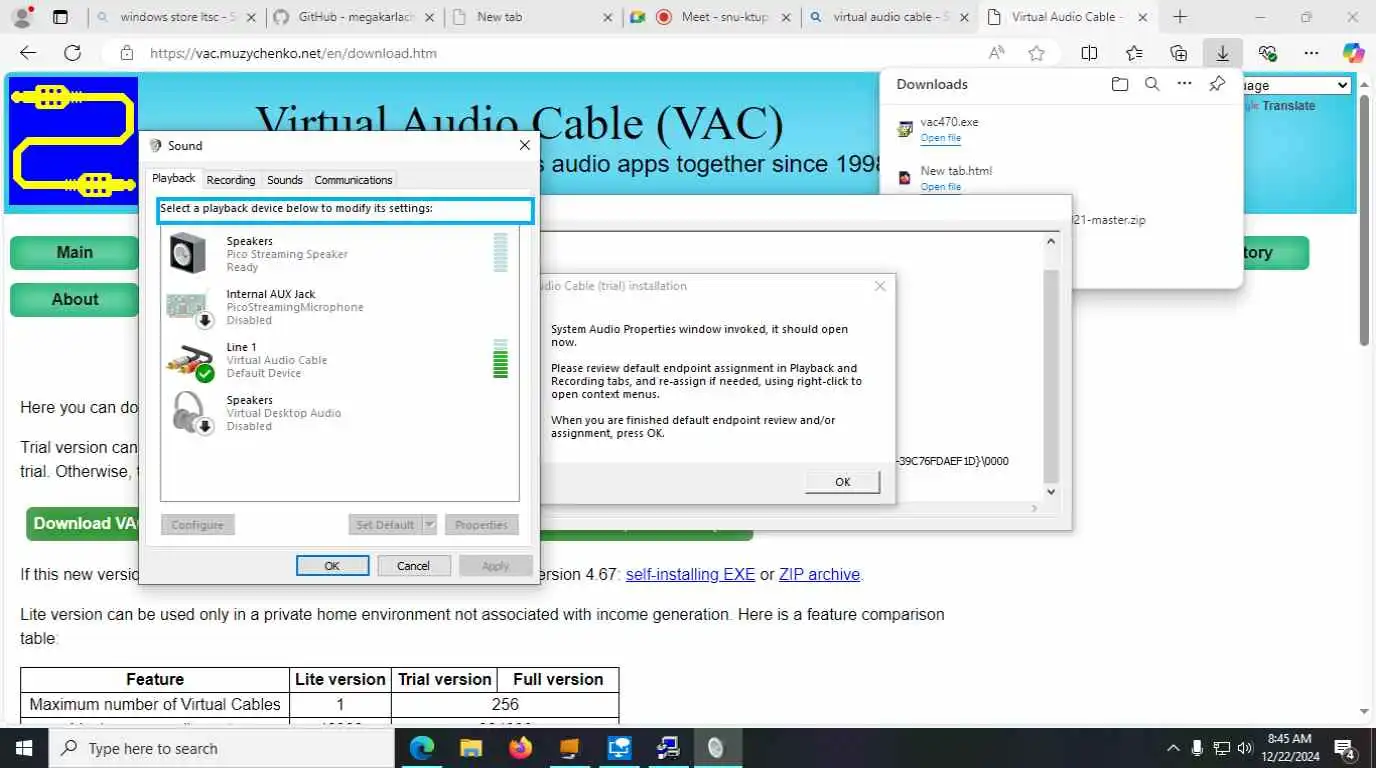Go back in the browser
Screen dimensions: 1376x768
pyautogui.click(x=28, y=53)
